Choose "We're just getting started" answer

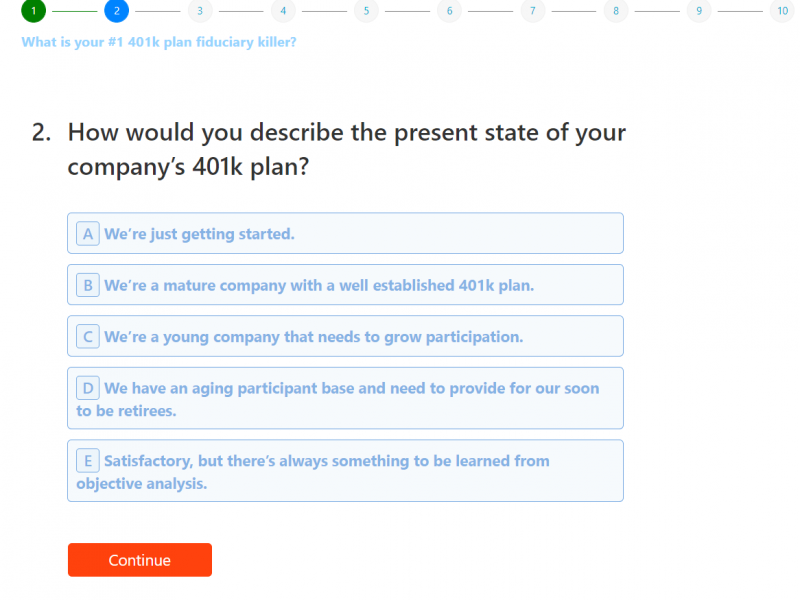(345, 234)
